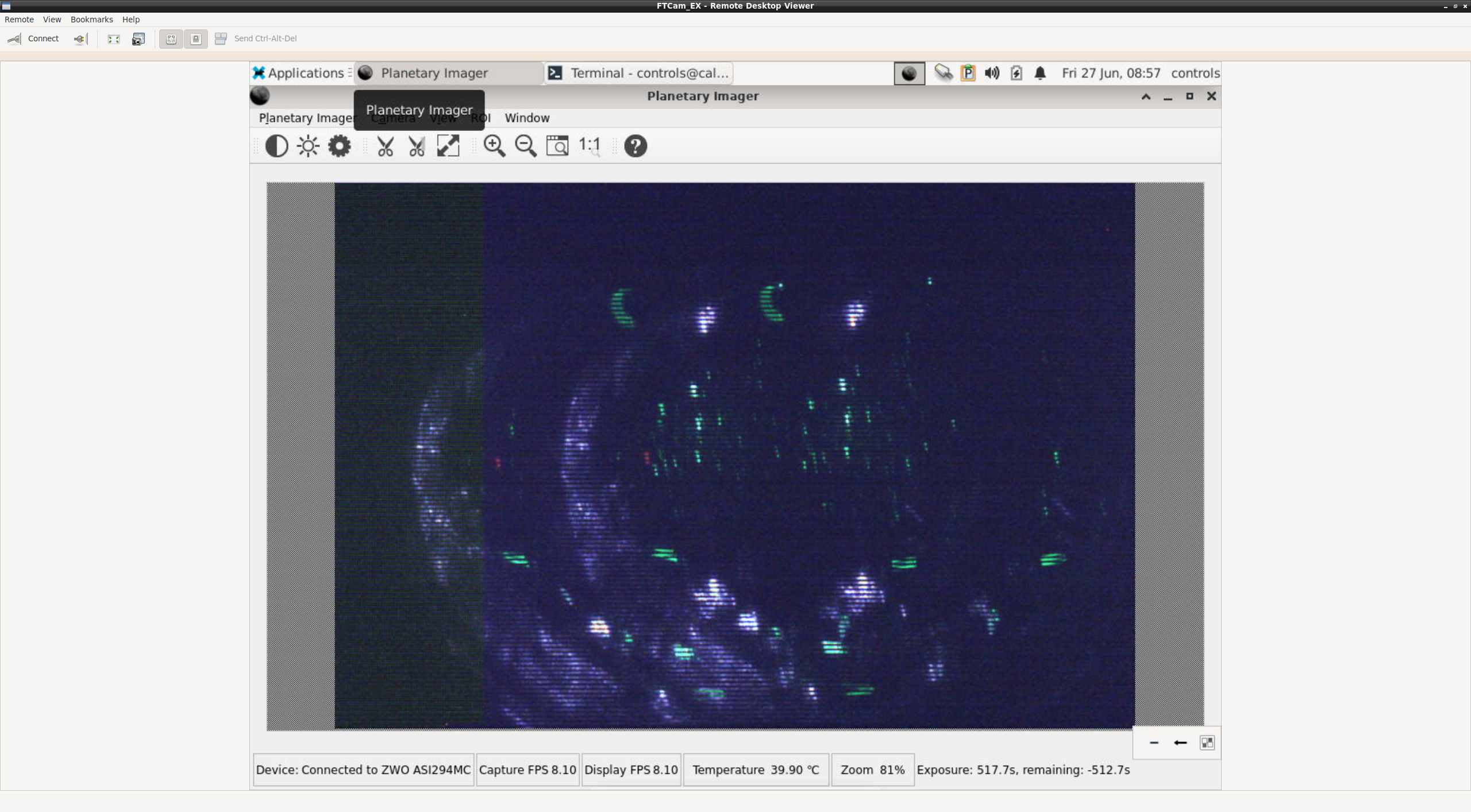Open the viewer's top View menu
1471x812 pixels.
[x=52, y=20]
